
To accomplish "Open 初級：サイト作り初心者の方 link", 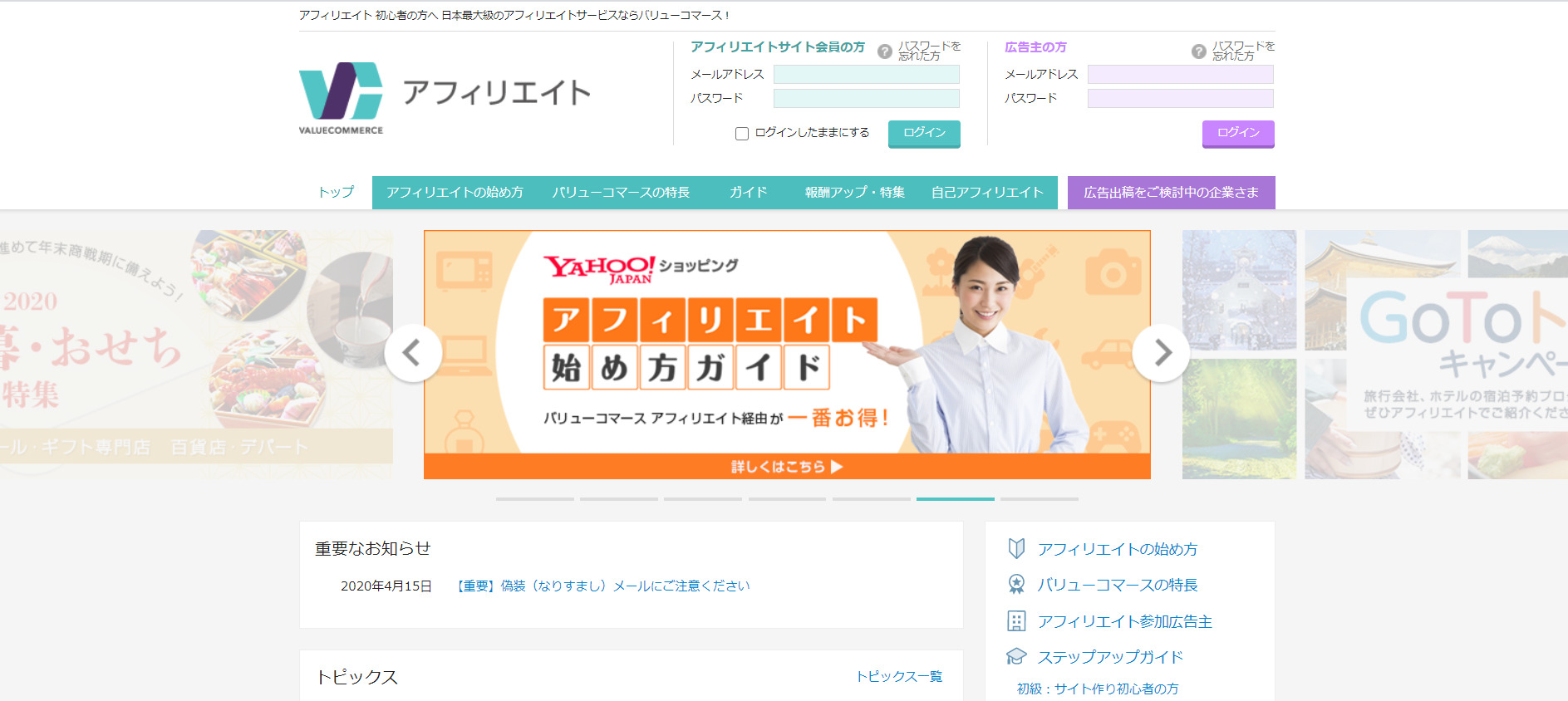I will (x=1098, y=689).
